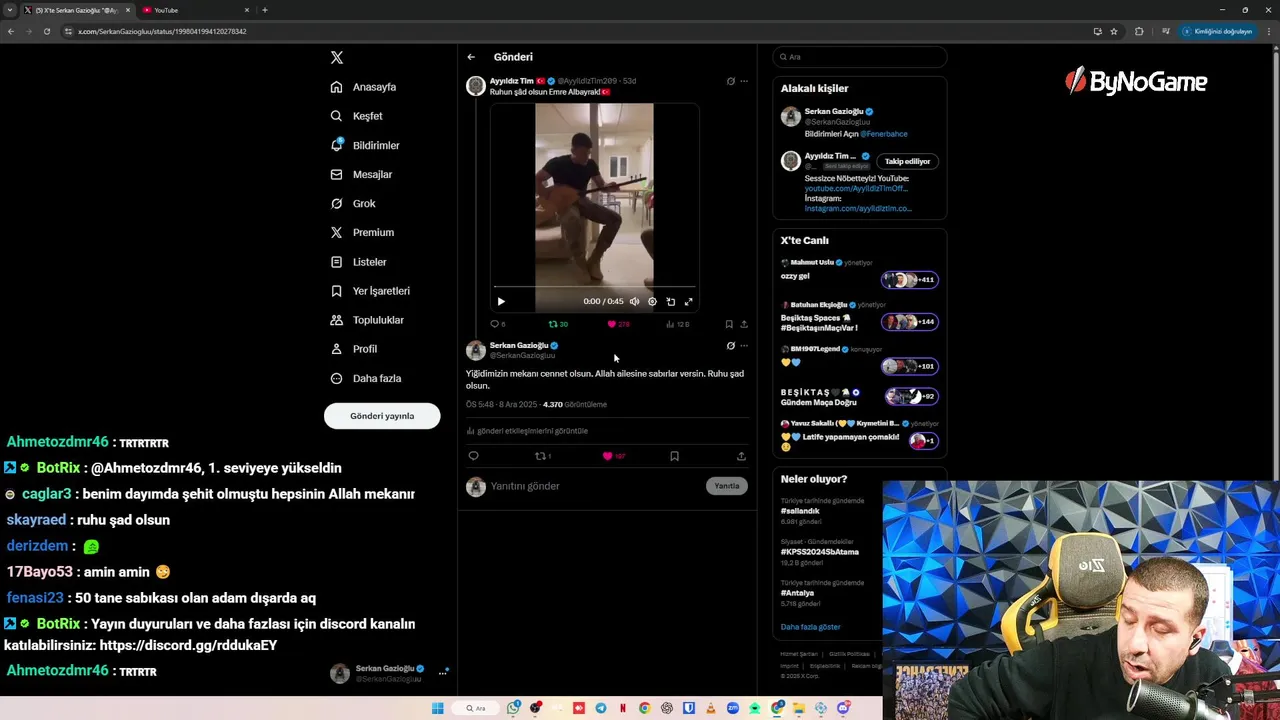
Task: Switch to YouTube browser tab
Action: click(x=196, y=10)
